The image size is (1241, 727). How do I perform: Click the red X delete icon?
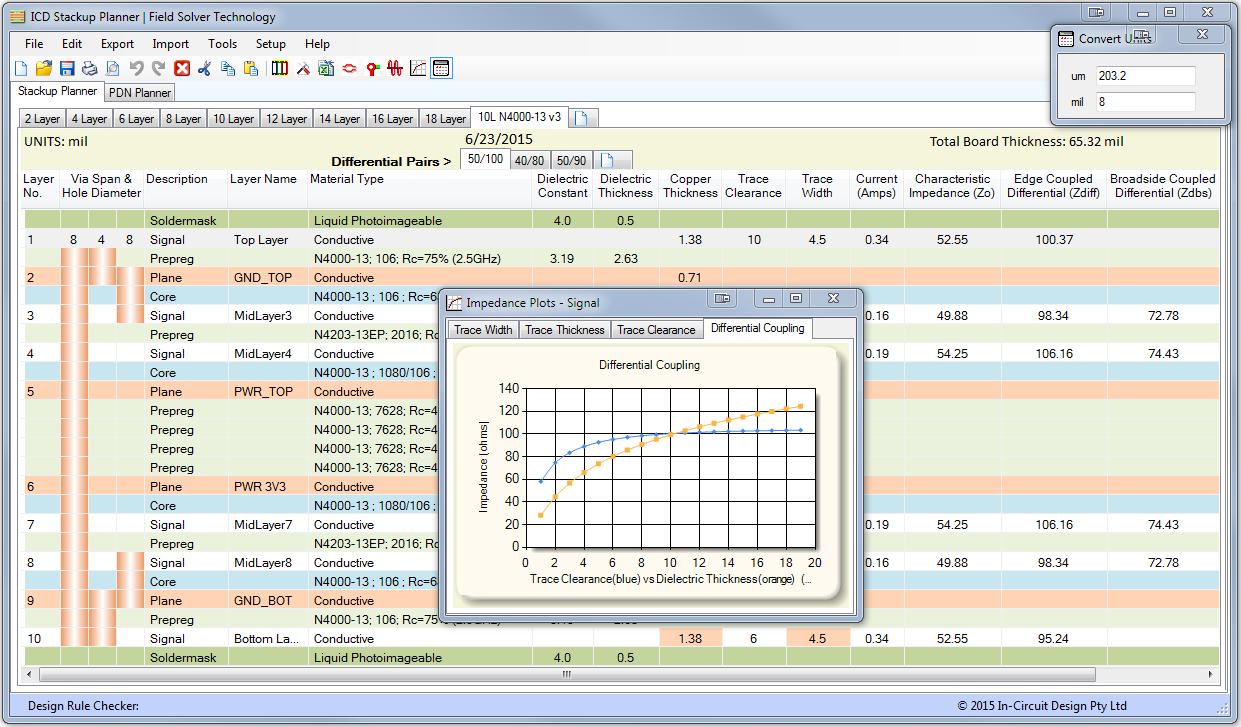[182, 69]
